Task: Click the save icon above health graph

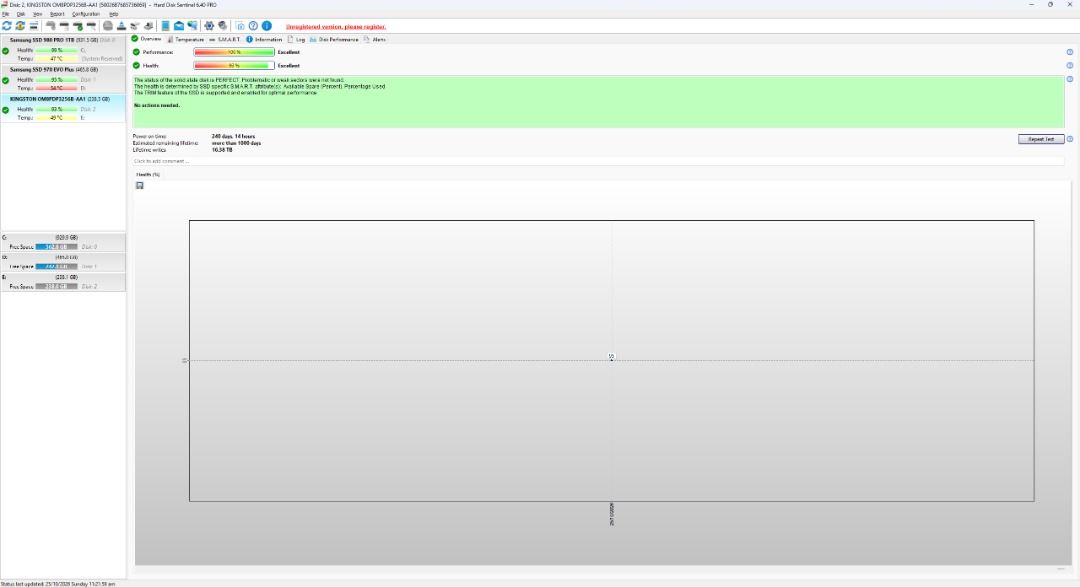Action: (140, 185)
